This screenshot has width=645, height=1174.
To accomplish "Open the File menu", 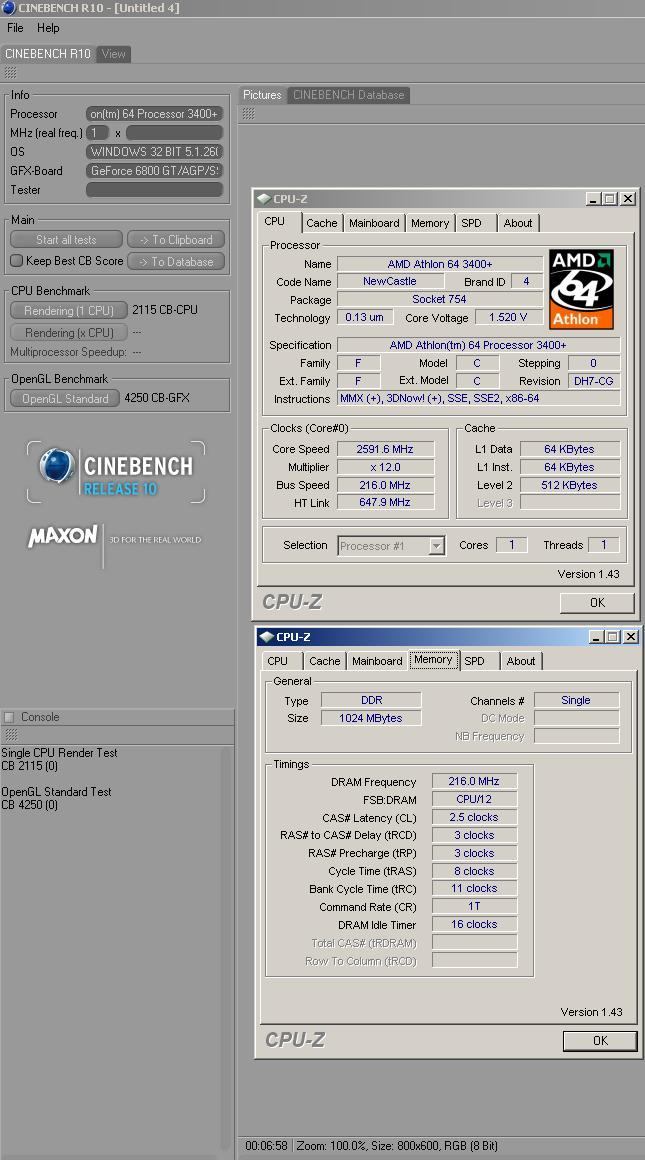I will point(15,28).
